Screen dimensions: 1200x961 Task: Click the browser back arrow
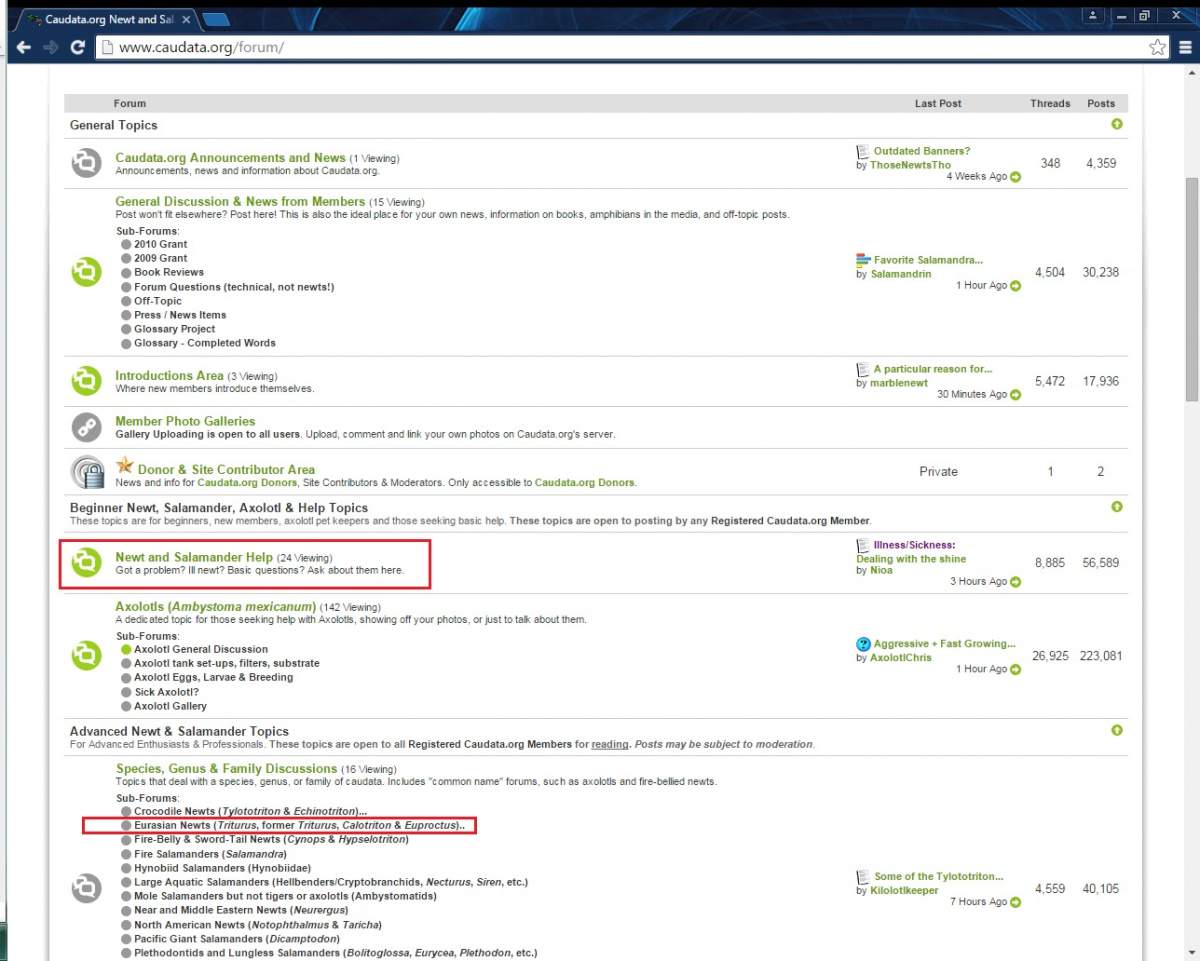(x=23, y=47)
